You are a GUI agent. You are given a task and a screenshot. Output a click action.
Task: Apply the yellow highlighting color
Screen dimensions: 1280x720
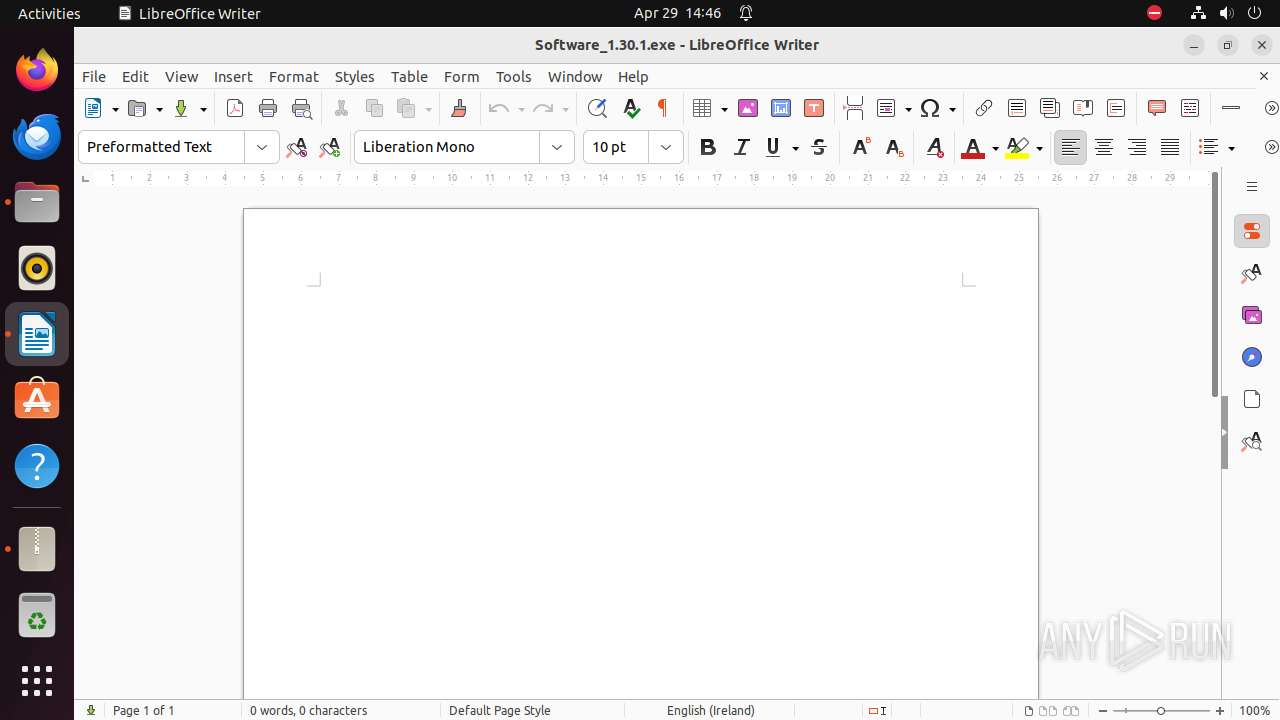[1017, 148]
